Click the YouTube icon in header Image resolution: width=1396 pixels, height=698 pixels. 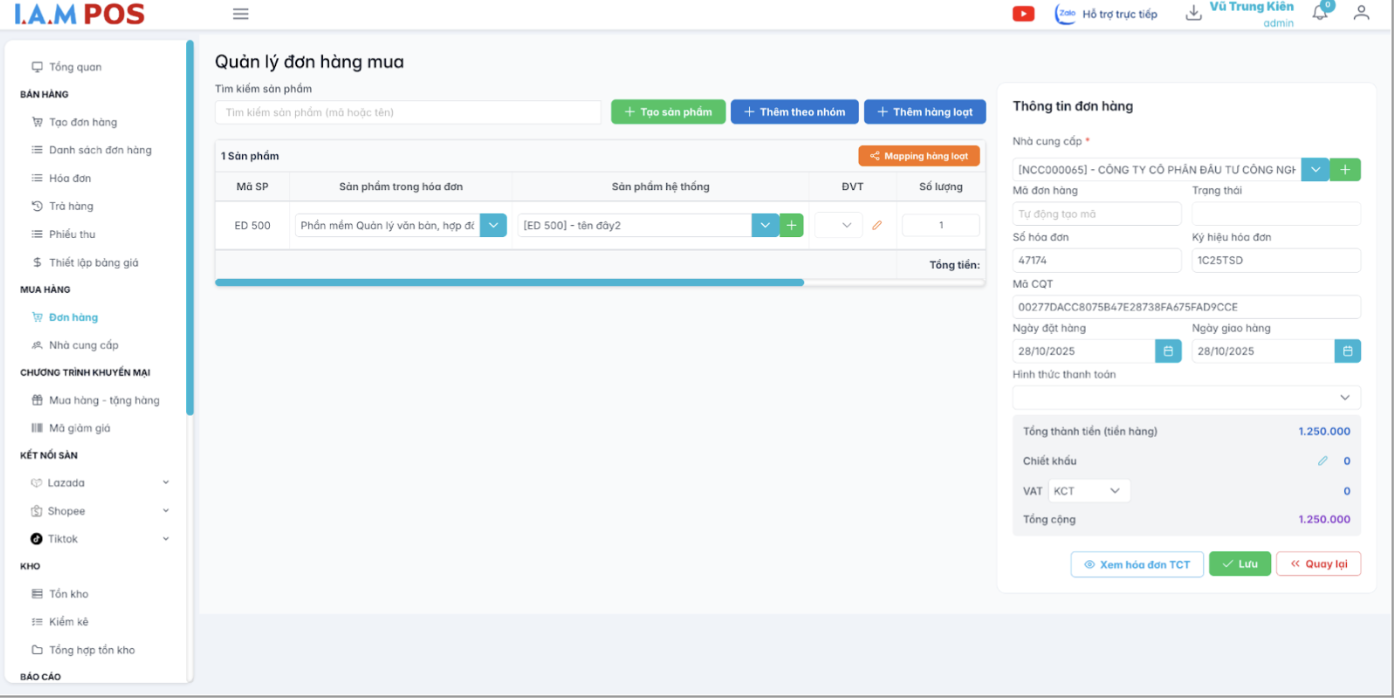click(1023, 14)
